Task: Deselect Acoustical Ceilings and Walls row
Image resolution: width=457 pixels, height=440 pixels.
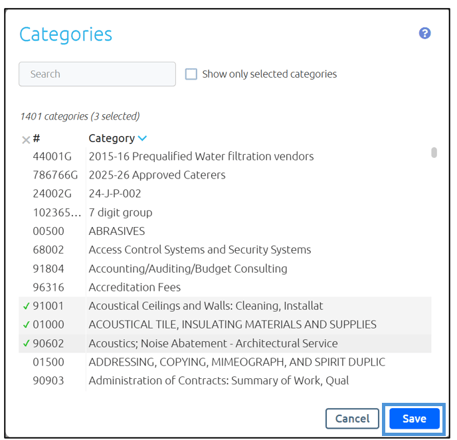Action: point(225,306)
